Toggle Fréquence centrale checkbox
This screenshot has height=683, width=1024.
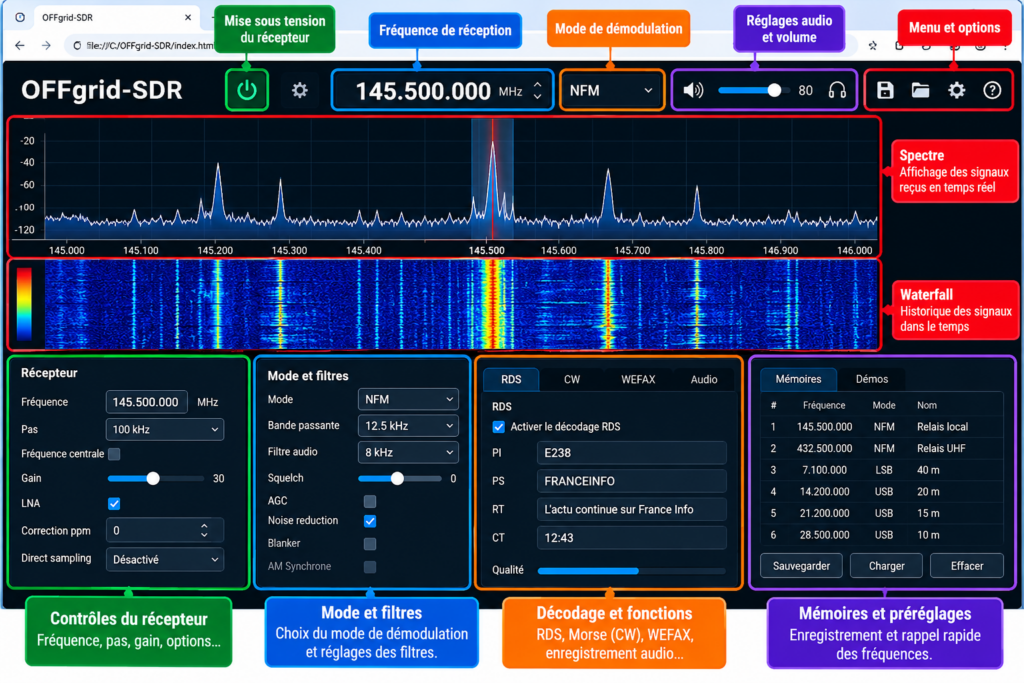point(114,454)
